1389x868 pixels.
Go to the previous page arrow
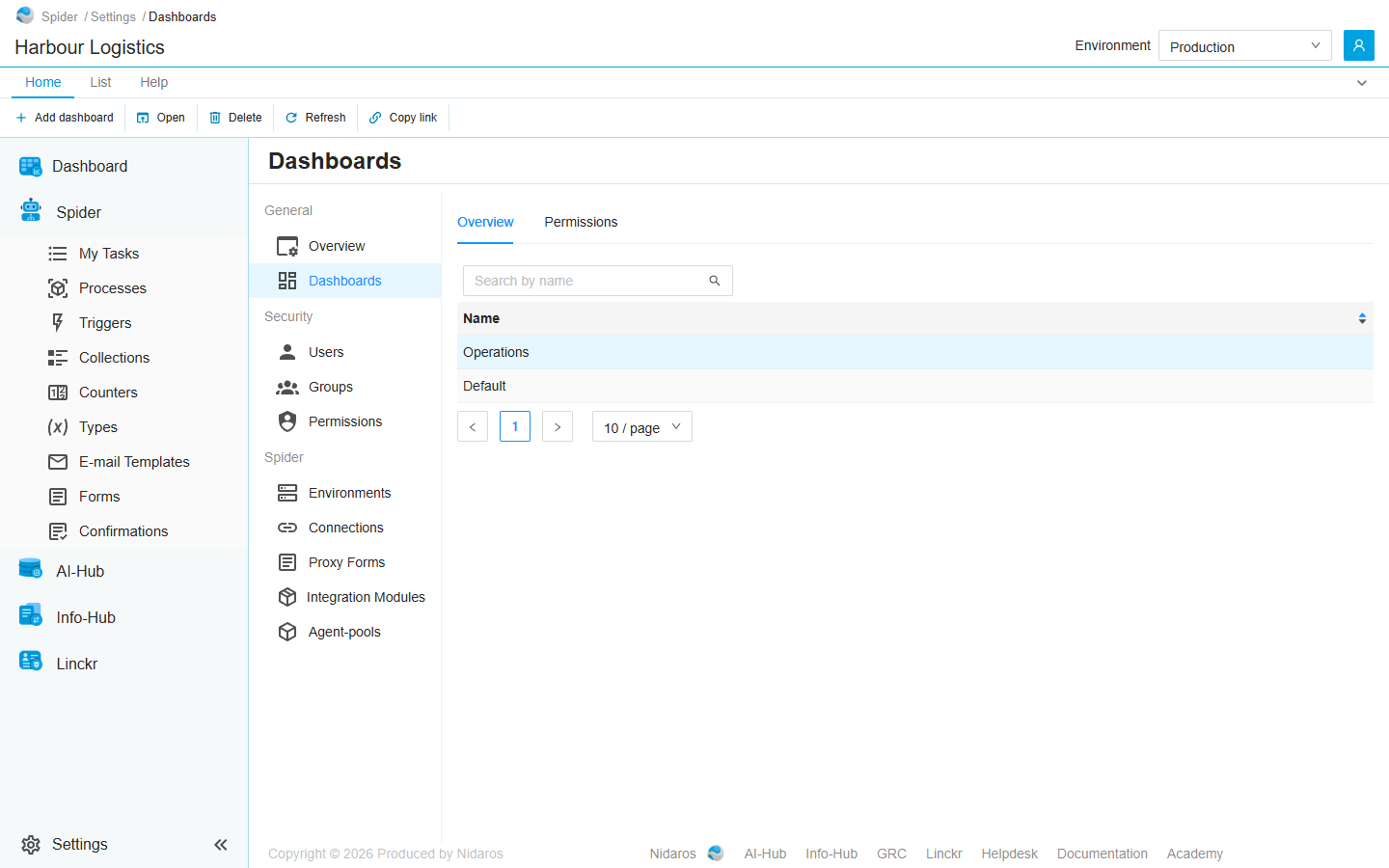[473, 426]
